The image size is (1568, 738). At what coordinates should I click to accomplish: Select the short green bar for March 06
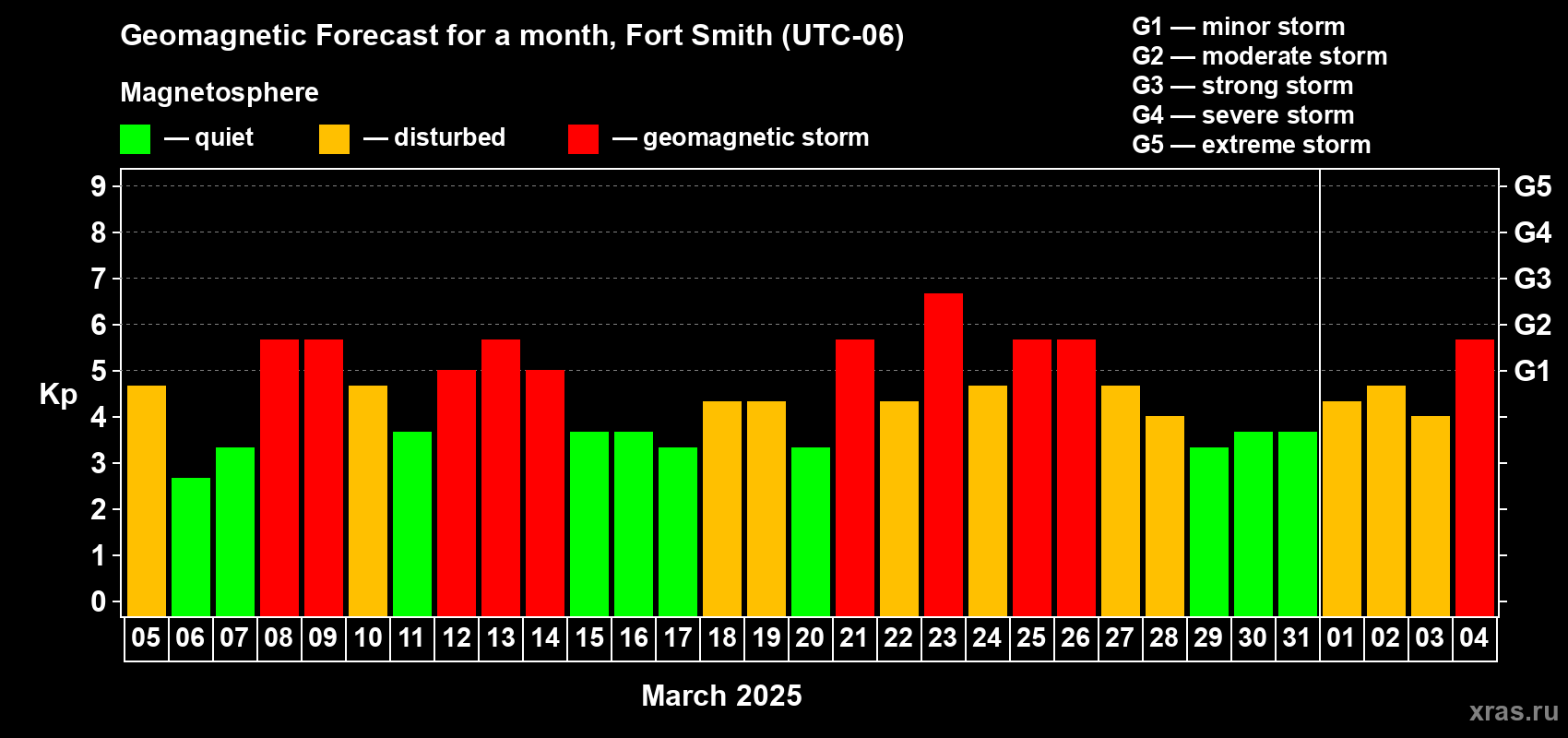pyautogui.click(x=191, y=547)
